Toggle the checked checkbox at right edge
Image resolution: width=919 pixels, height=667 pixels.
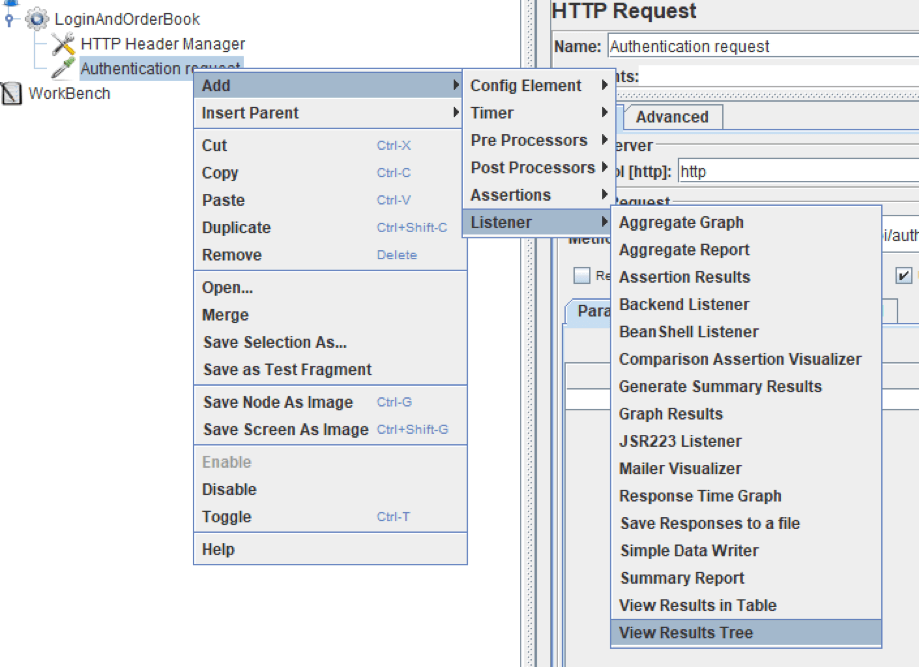(903, 275)
